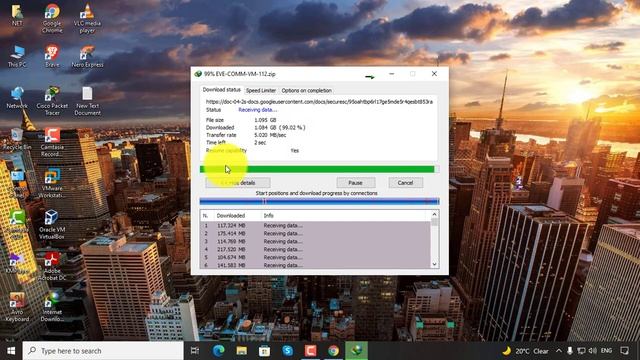Image resolution: width=640 pixels, height=360 pixels.
Task: Click the googleusercontent download URL text
Action: [x=319, y=102]
